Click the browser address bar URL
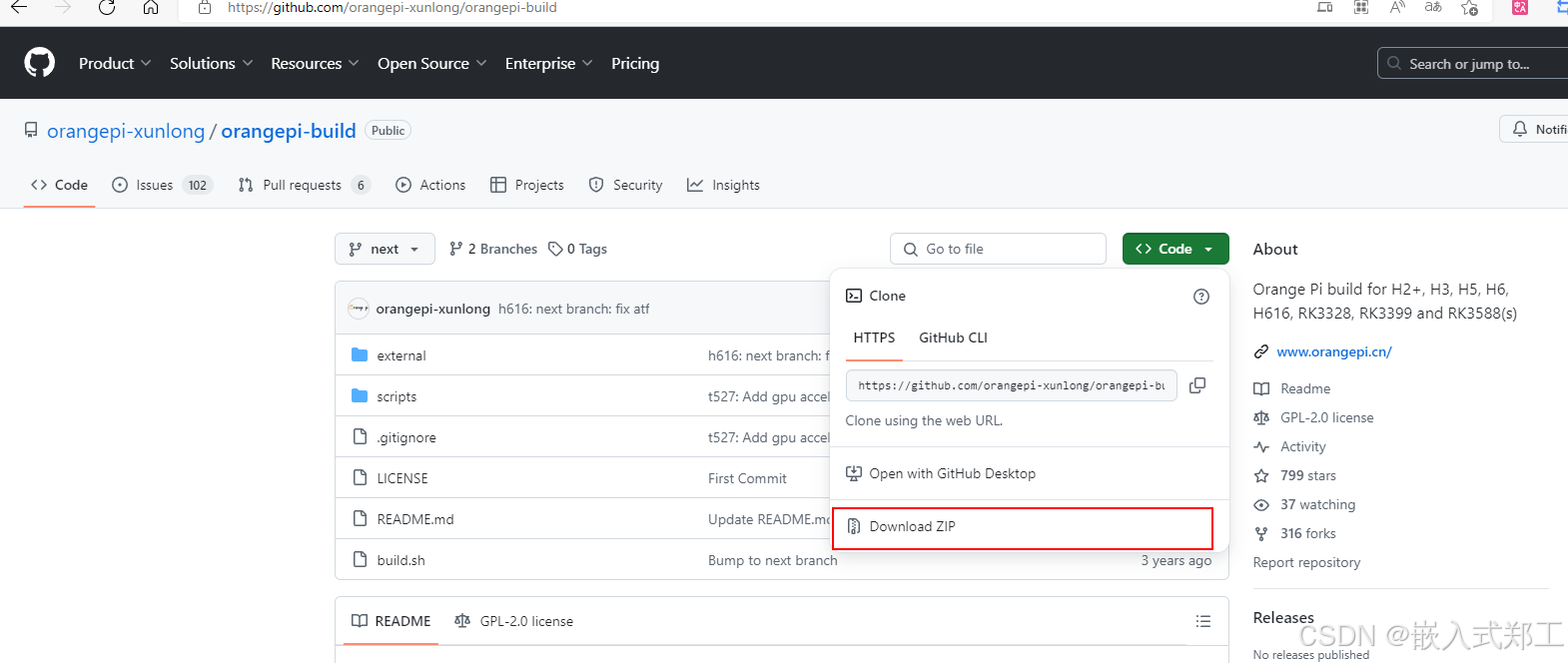Image resolution: width=1568 pixels, height=663 pixels. click(392, 8)
